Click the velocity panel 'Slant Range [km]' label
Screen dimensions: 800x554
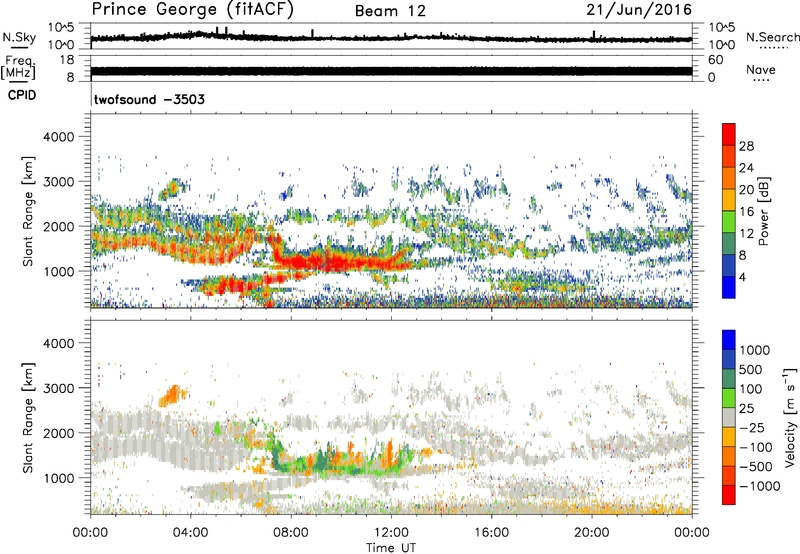(28, 417)
